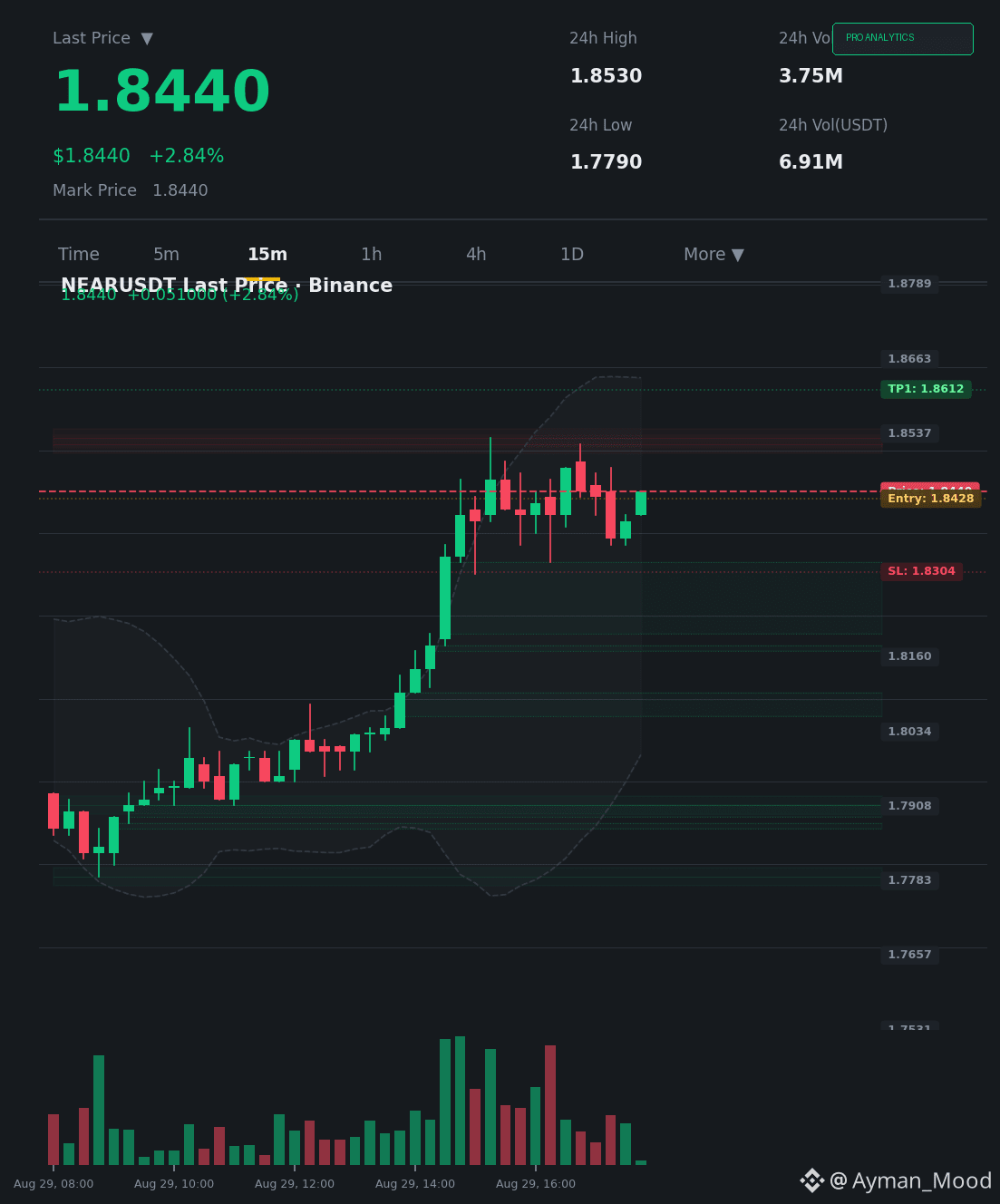Click the 24h High value 1.8530
Screen dimensions: 1000x1204
tap(606, 76)
